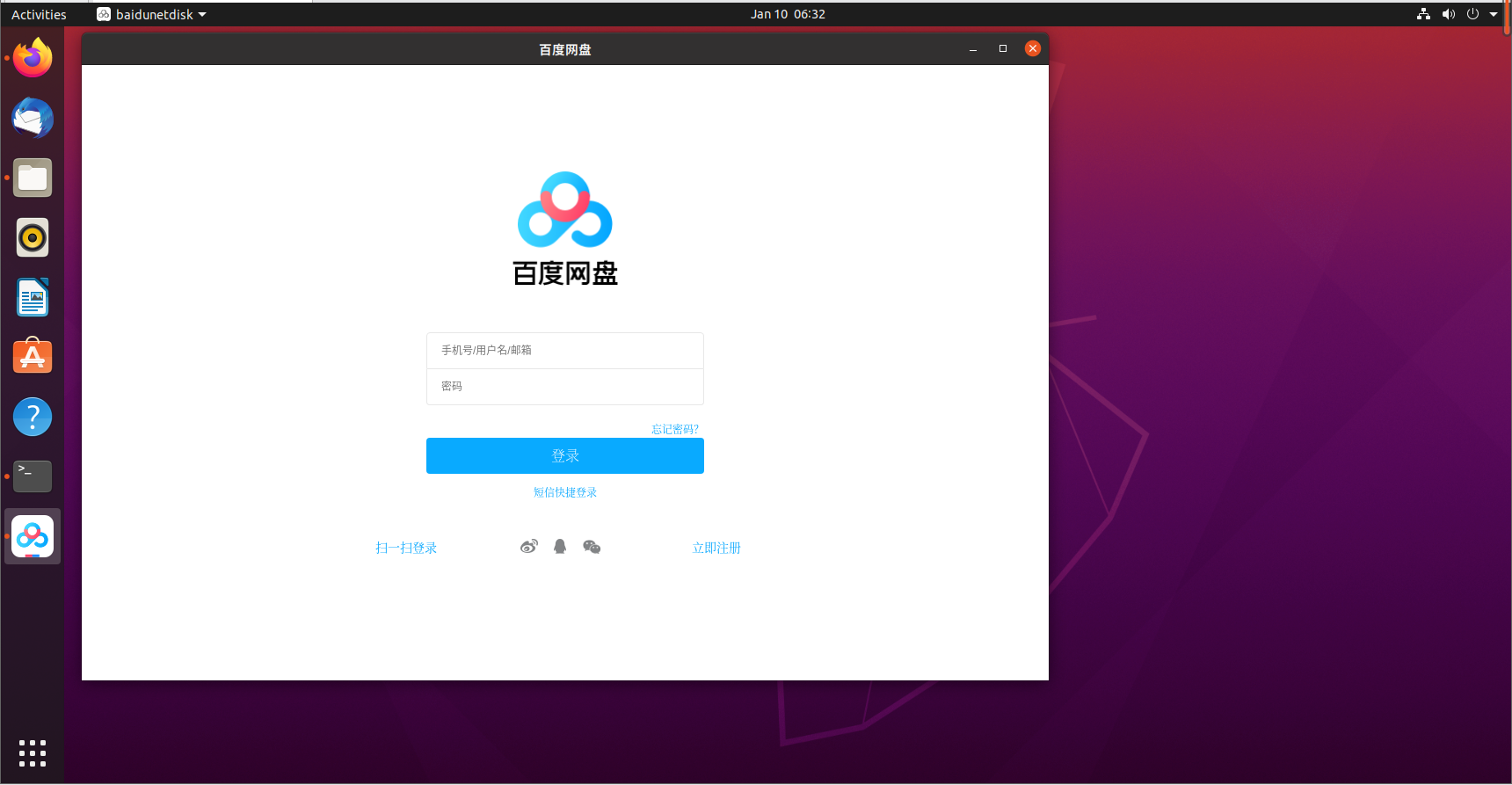Click the Weibo login icon
This screenshot has height=785, width=1512.
pyautogui.click(x=528, y=547)
